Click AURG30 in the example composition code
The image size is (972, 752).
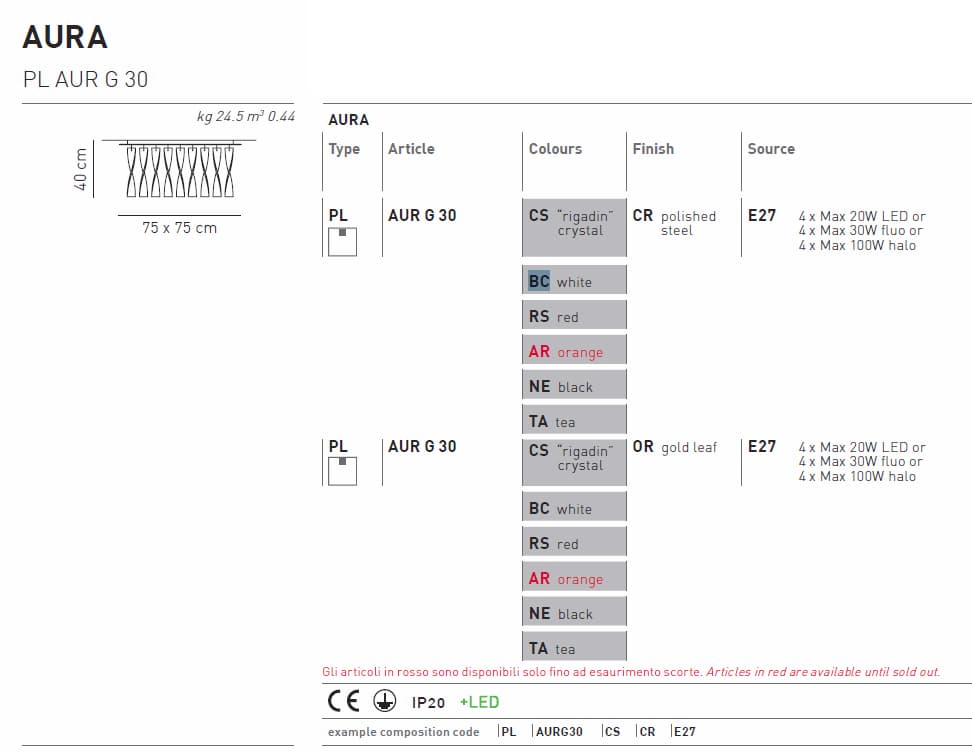(x=560, y=732)
